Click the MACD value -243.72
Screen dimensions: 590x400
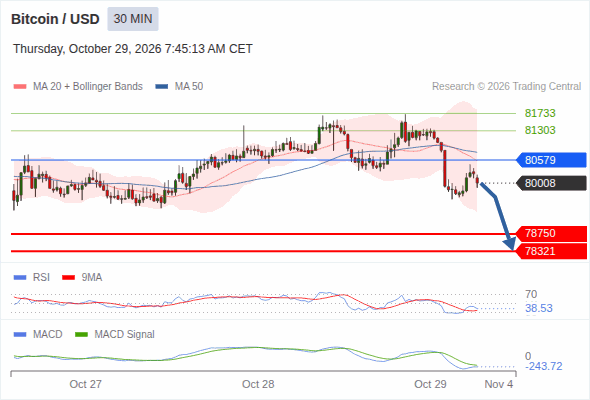coord(544,366)
